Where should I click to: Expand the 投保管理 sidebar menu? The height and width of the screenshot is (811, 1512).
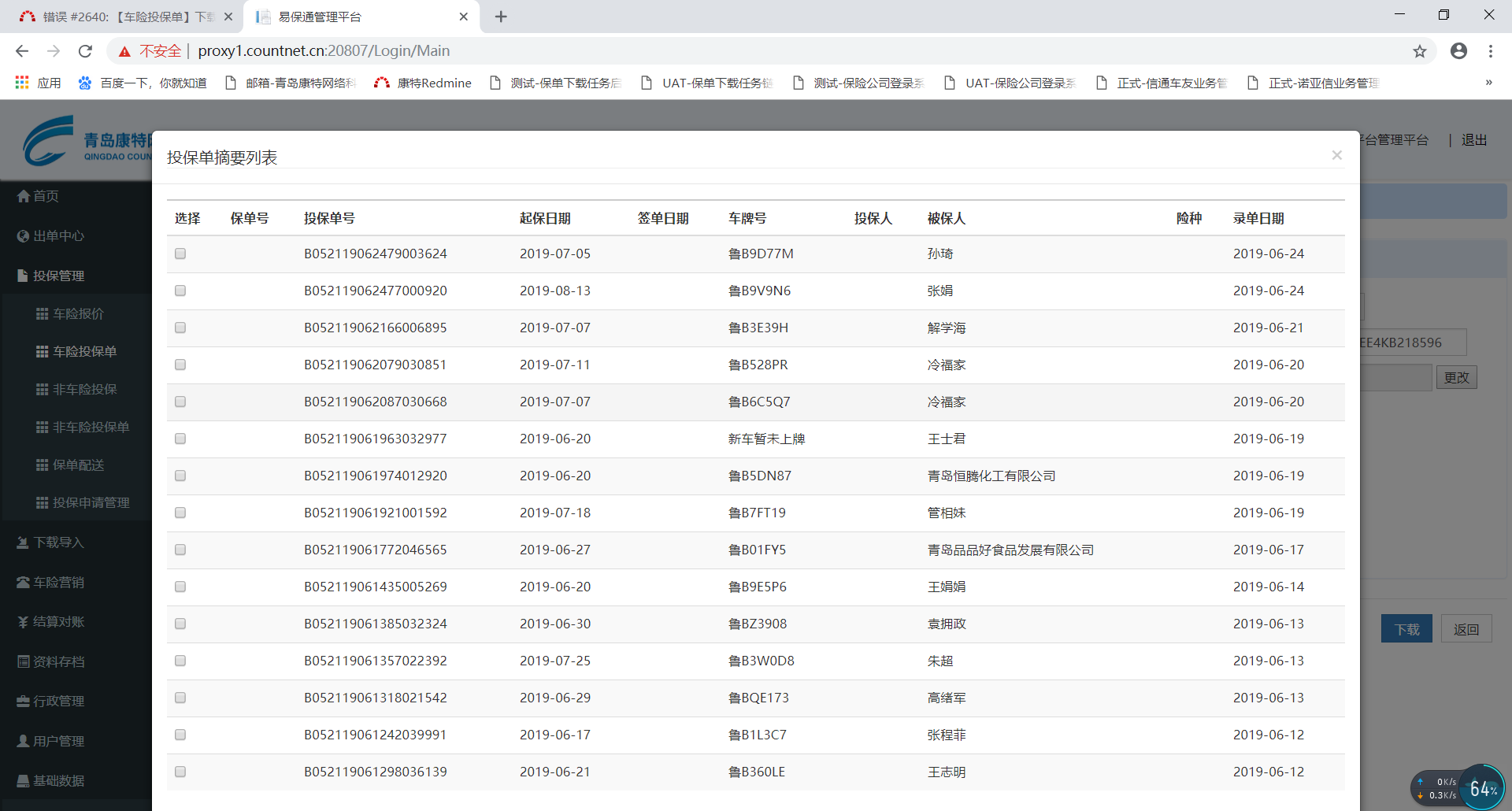(58, 276)
